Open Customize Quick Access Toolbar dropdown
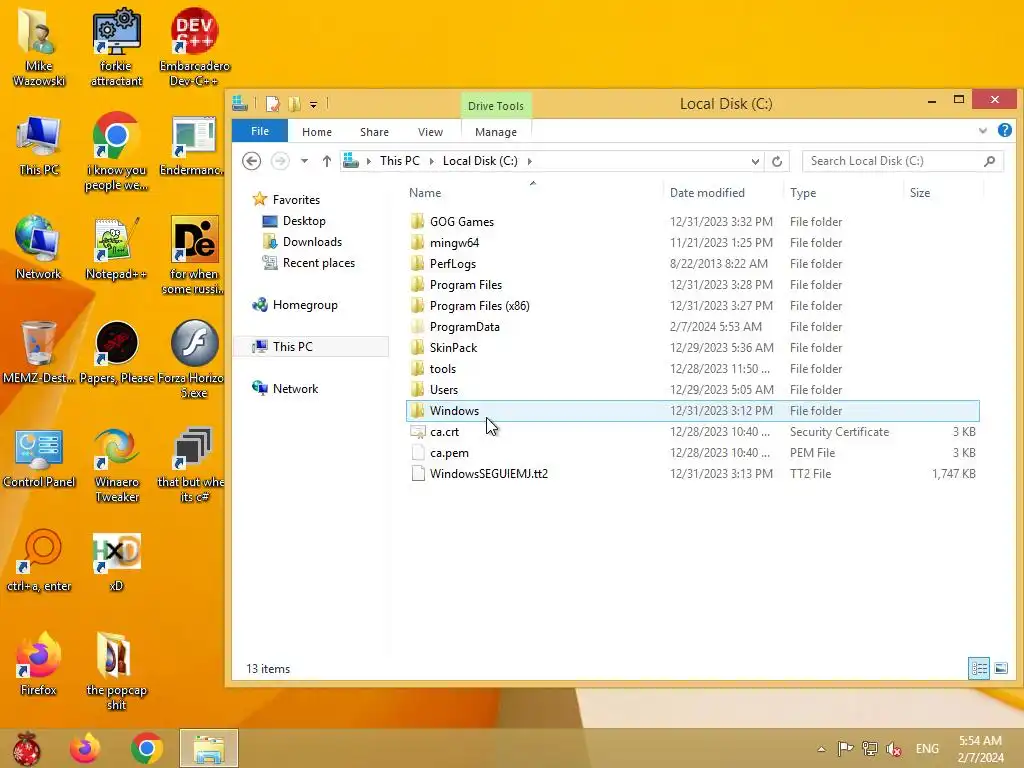The height and width of the screenshot is (768, 1024). click(x=313, y=104)
